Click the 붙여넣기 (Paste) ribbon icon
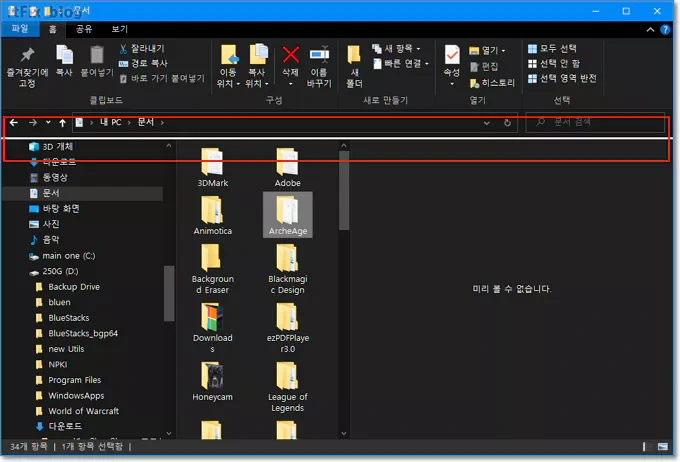680x462 pixels. (x=97, y=61)
